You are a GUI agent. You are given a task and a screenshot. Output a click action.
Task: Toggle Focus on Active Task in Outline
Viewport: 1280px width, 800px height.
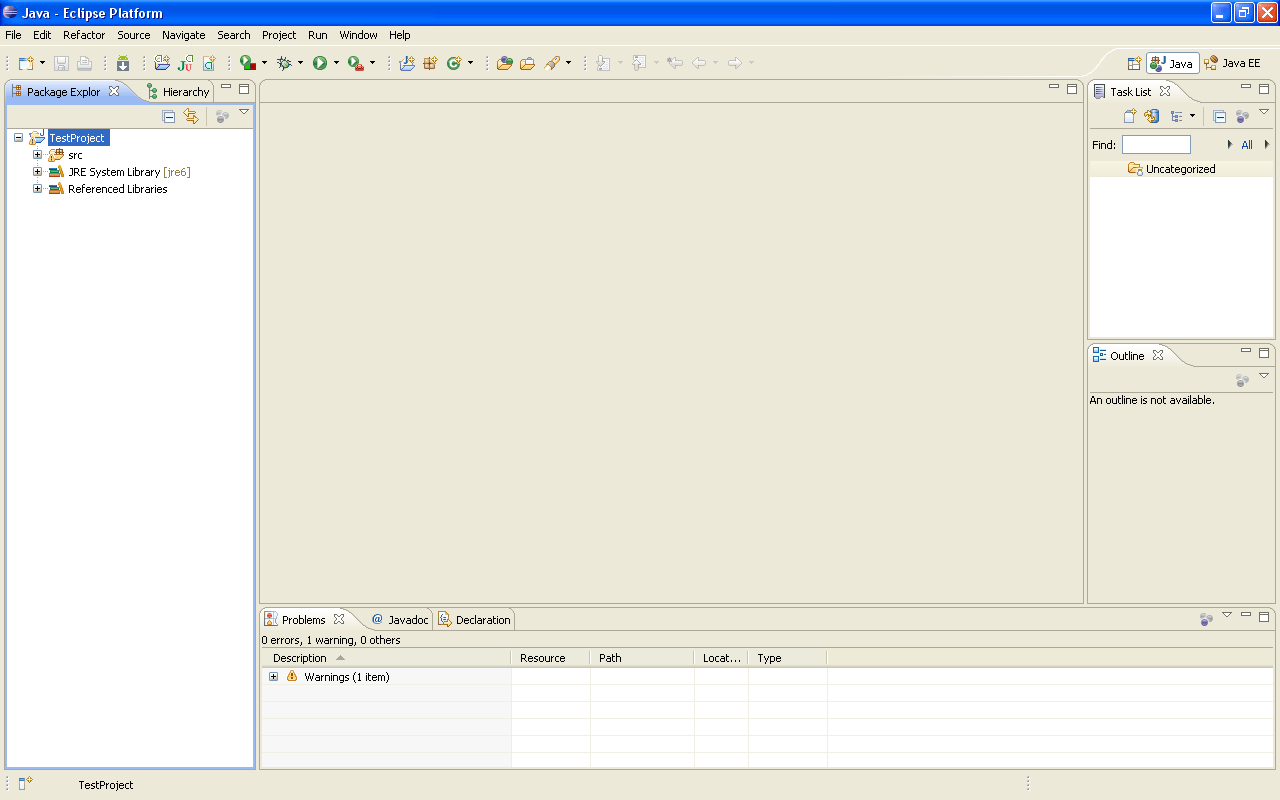[x=1242, y=380]
